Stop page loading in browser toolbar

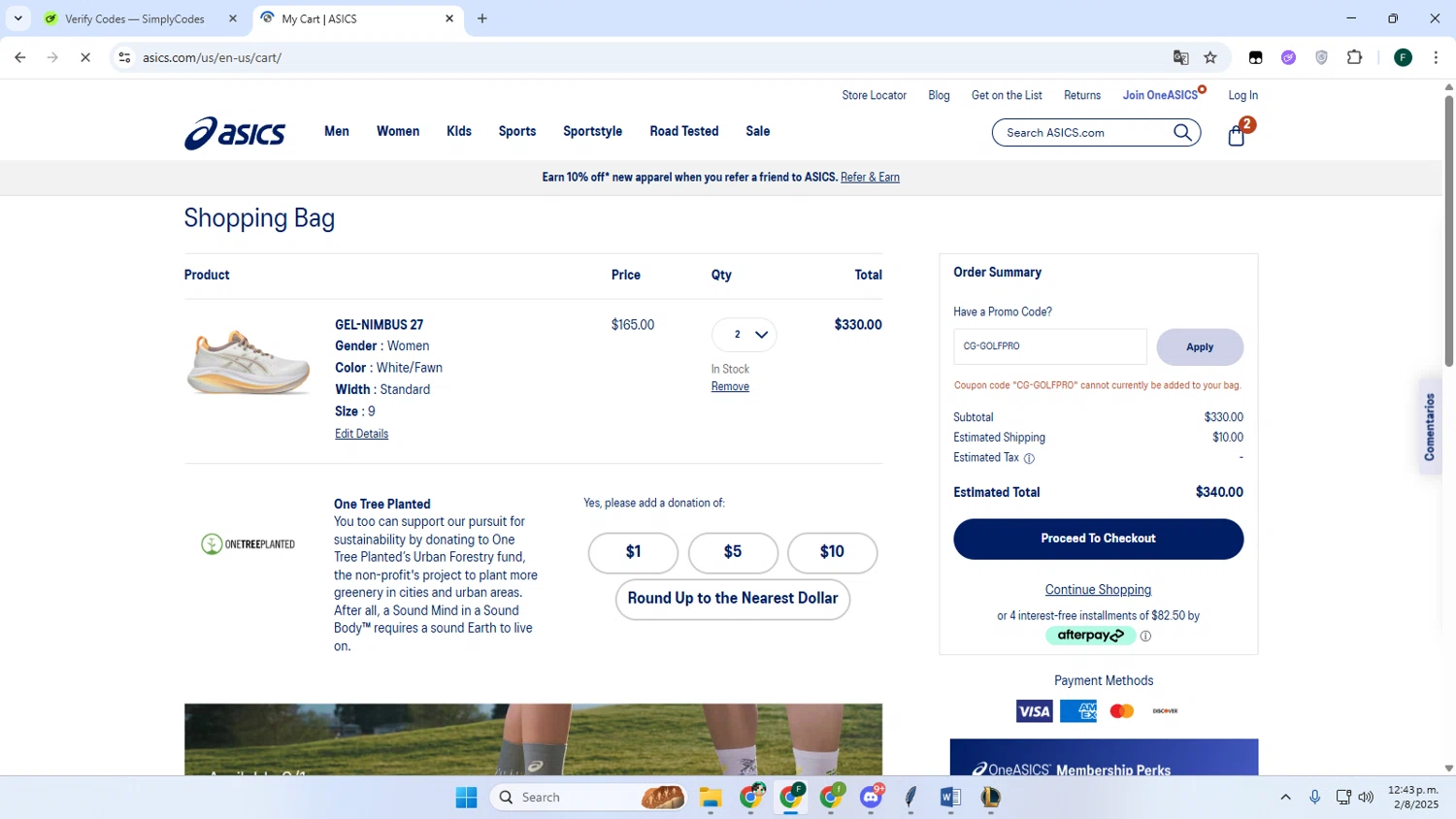pos(85,57)
